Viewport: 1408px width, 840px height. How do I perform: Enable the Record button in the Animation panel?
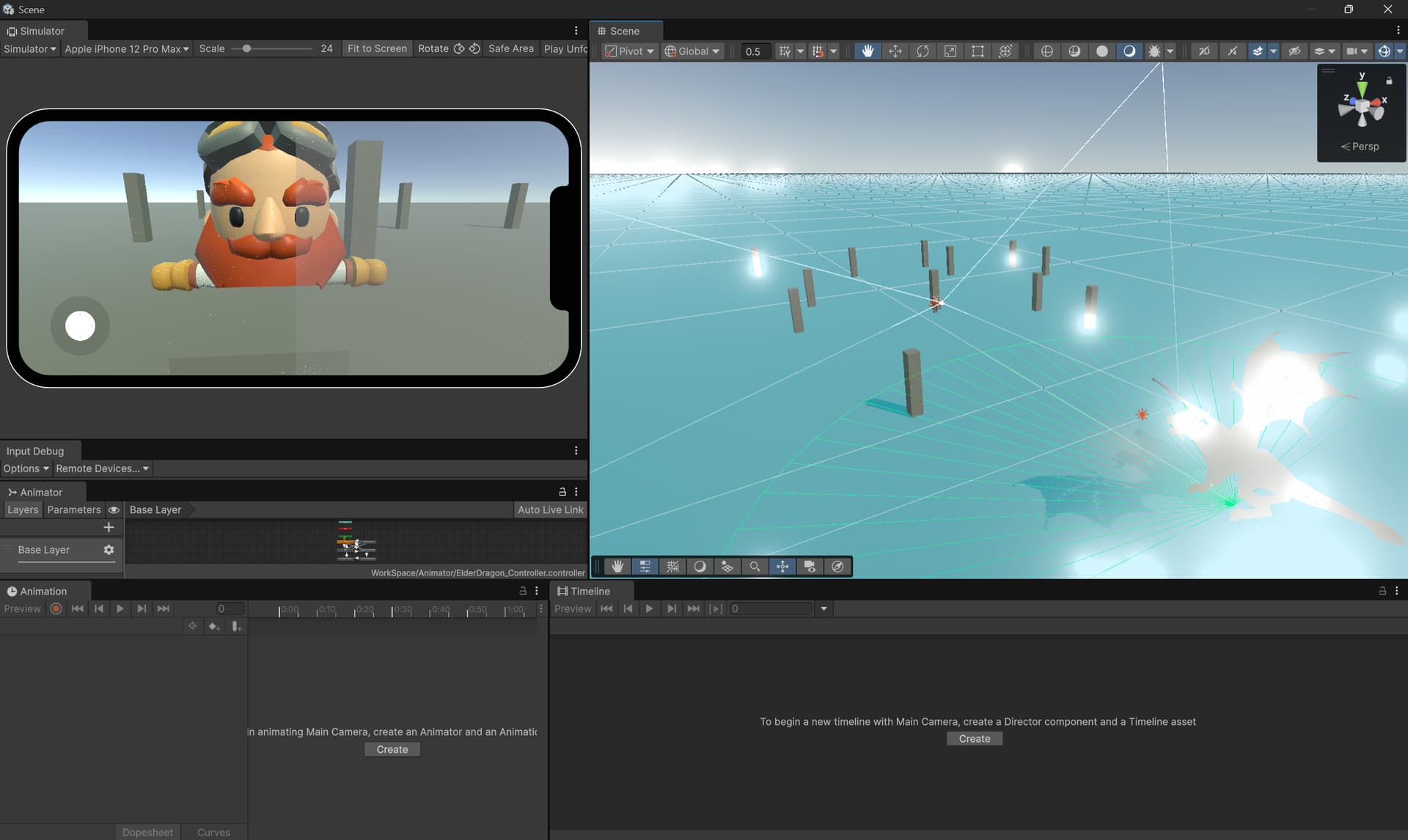pyautogui.click(x=56, y=608)
